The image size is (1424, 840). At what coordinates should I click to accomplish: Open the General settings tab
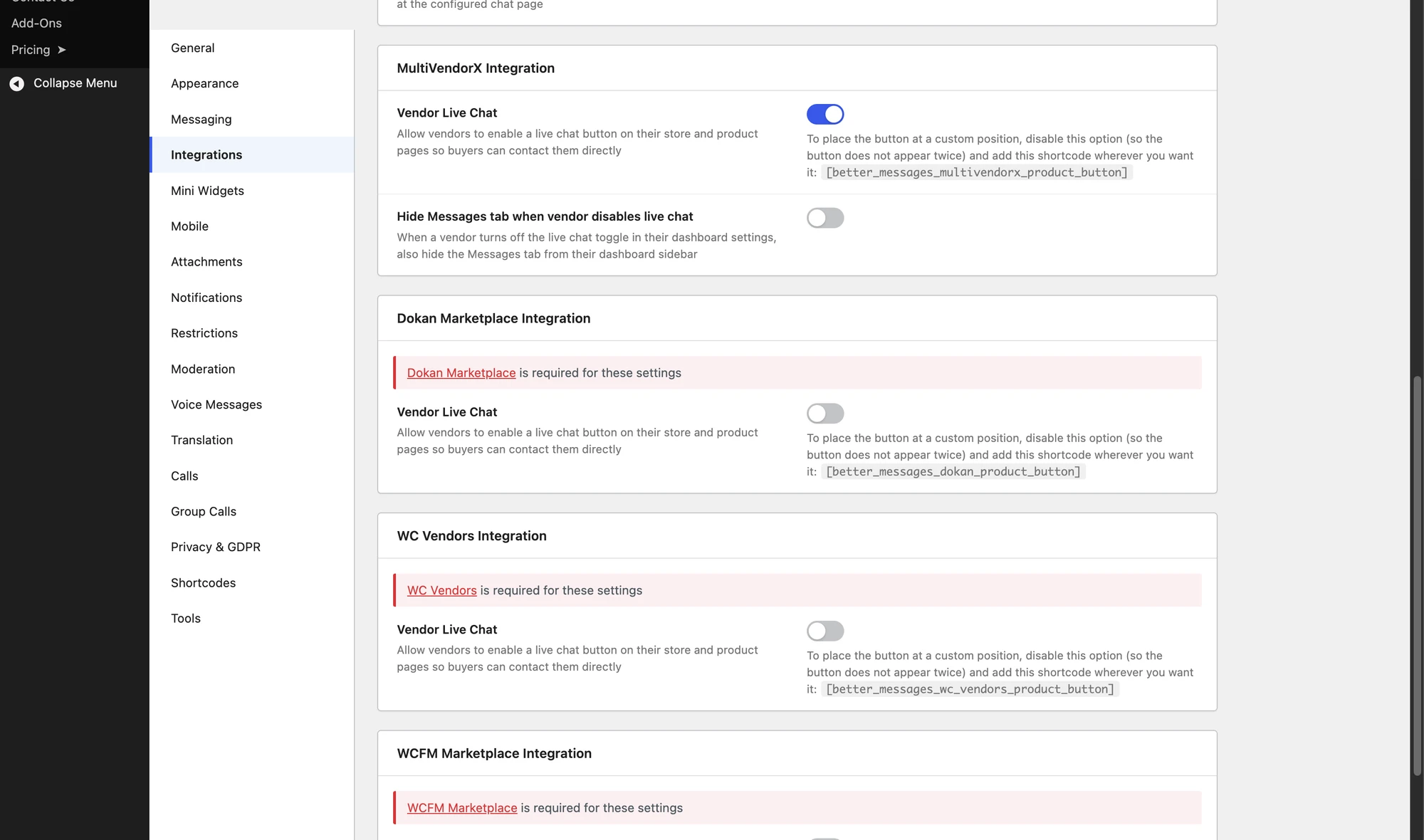coord(251,48)
